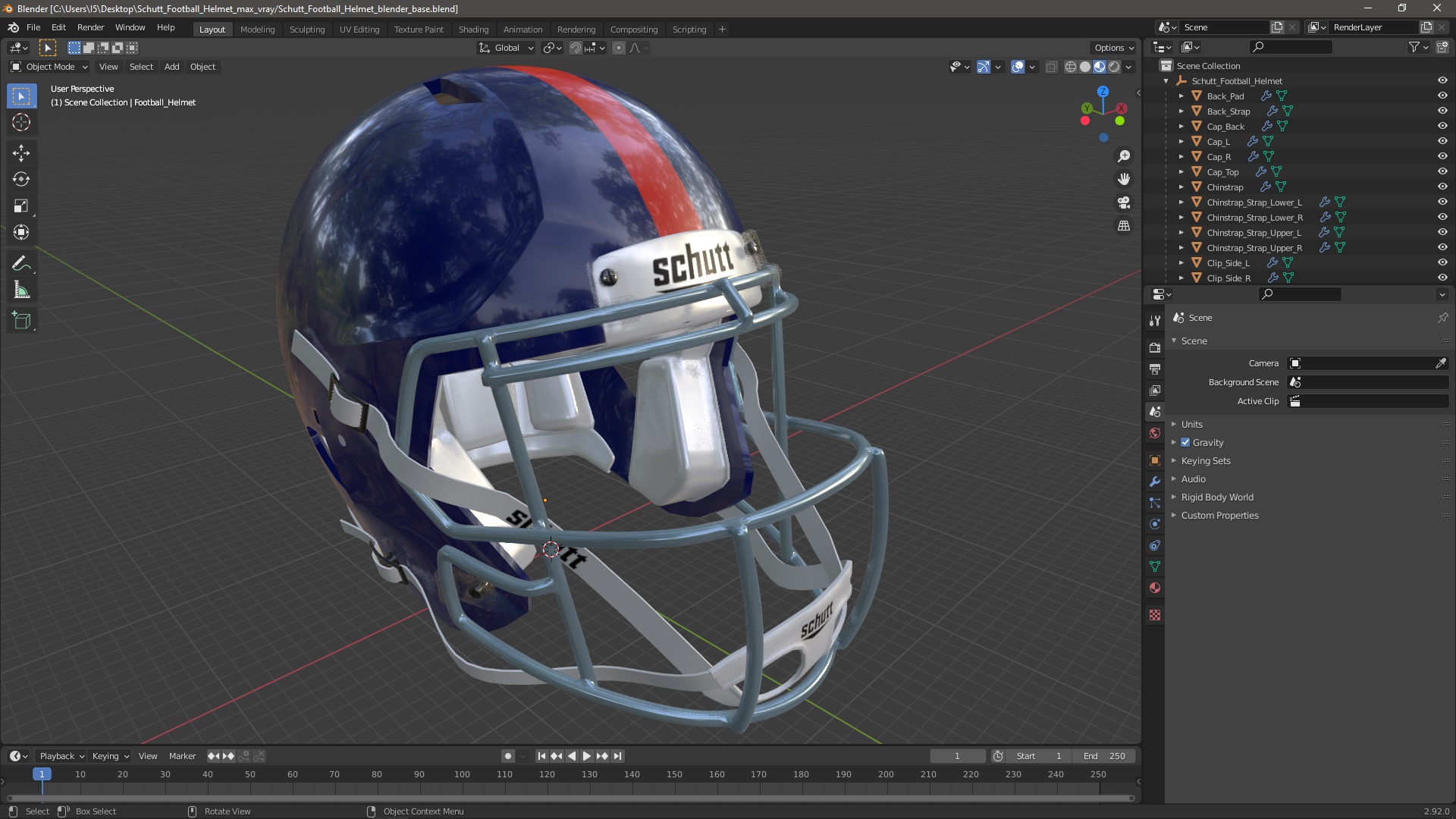Open the Tool settings properties tab
Image resolution: width=1456 pixels, height=819 pixels.
1155,320
